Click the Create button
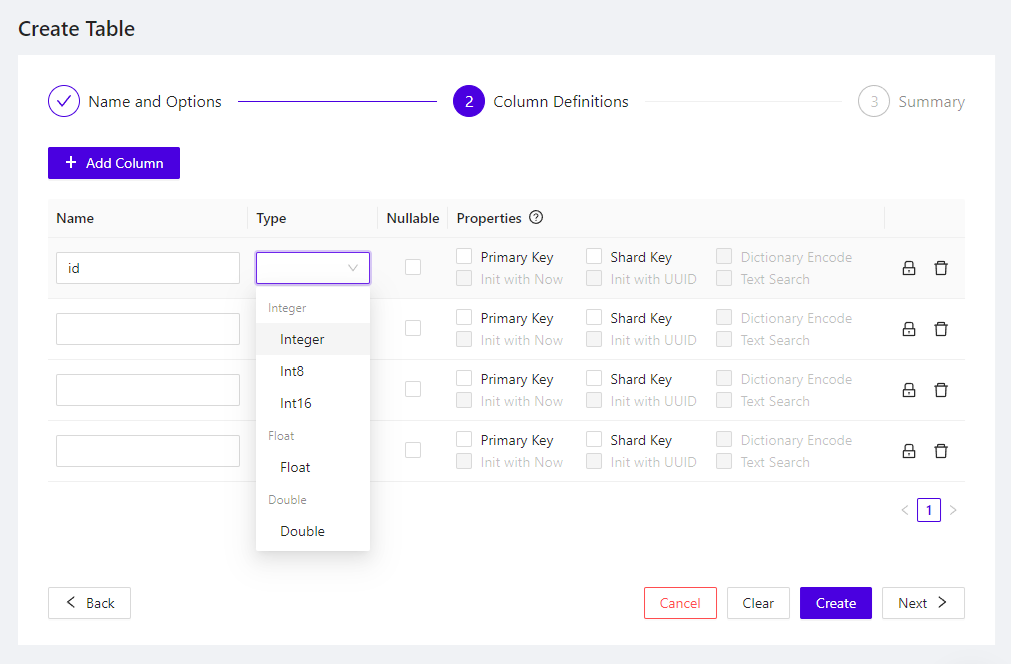The image size is (1011, 664). pos(835,603)
